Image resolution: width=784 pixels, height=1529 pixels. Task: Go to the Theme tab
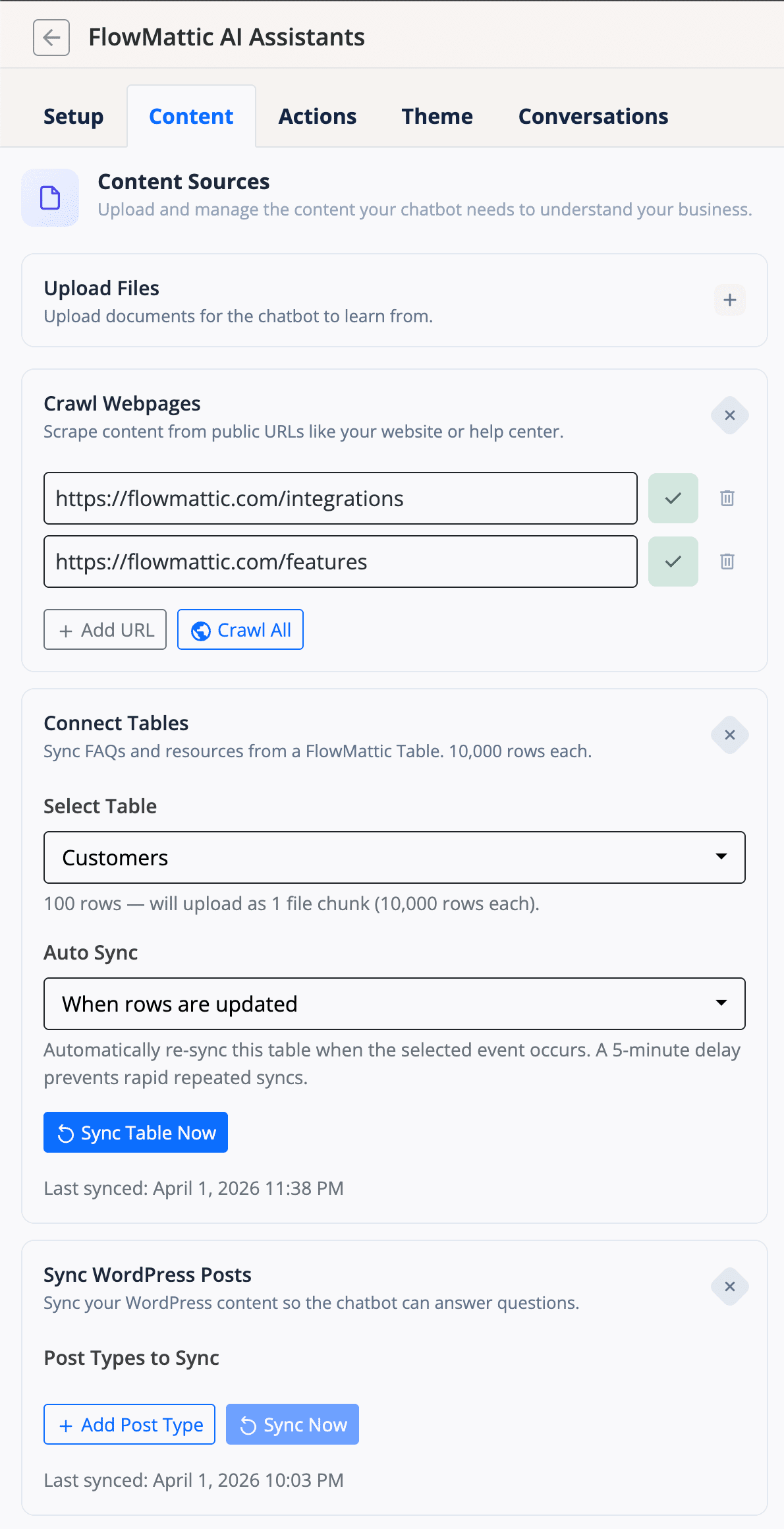[437, 117]
